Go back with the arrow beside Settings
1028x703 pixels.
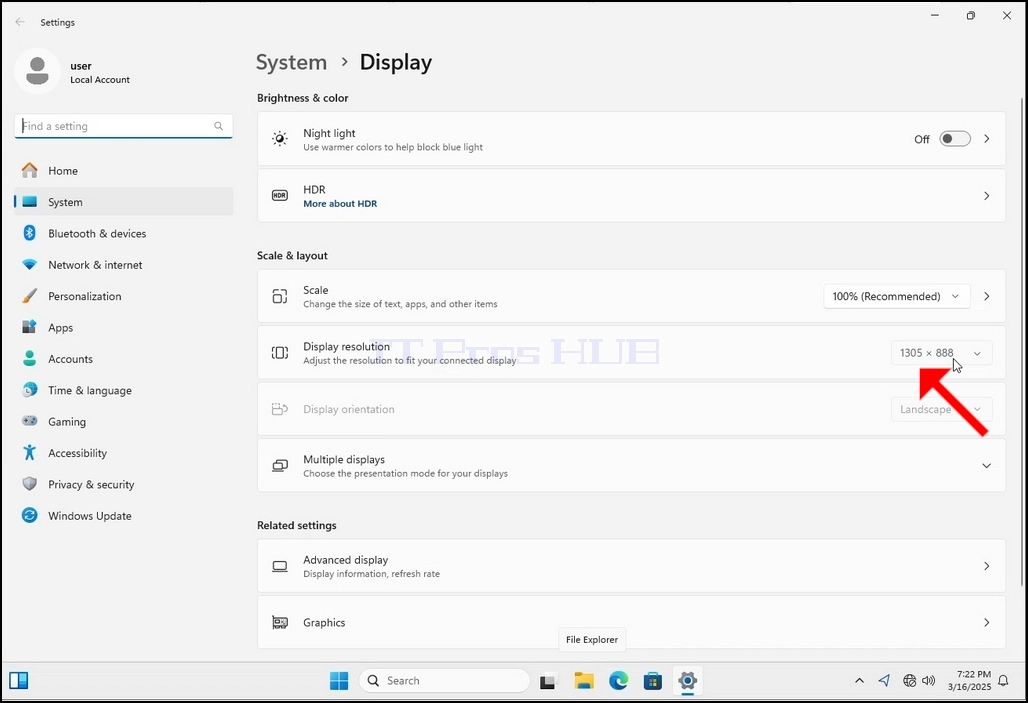(20, 22)
